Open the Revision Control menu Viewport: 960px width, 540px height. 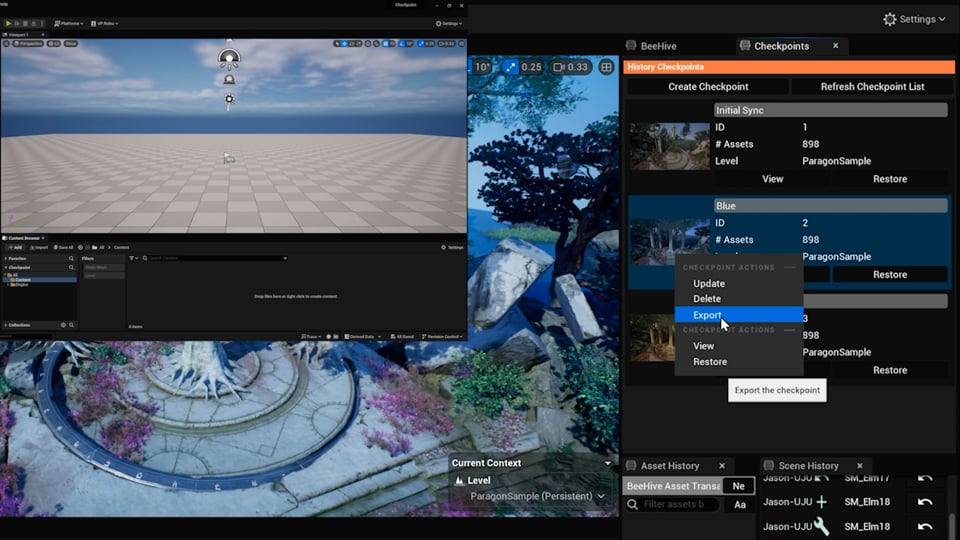(442, 337)
